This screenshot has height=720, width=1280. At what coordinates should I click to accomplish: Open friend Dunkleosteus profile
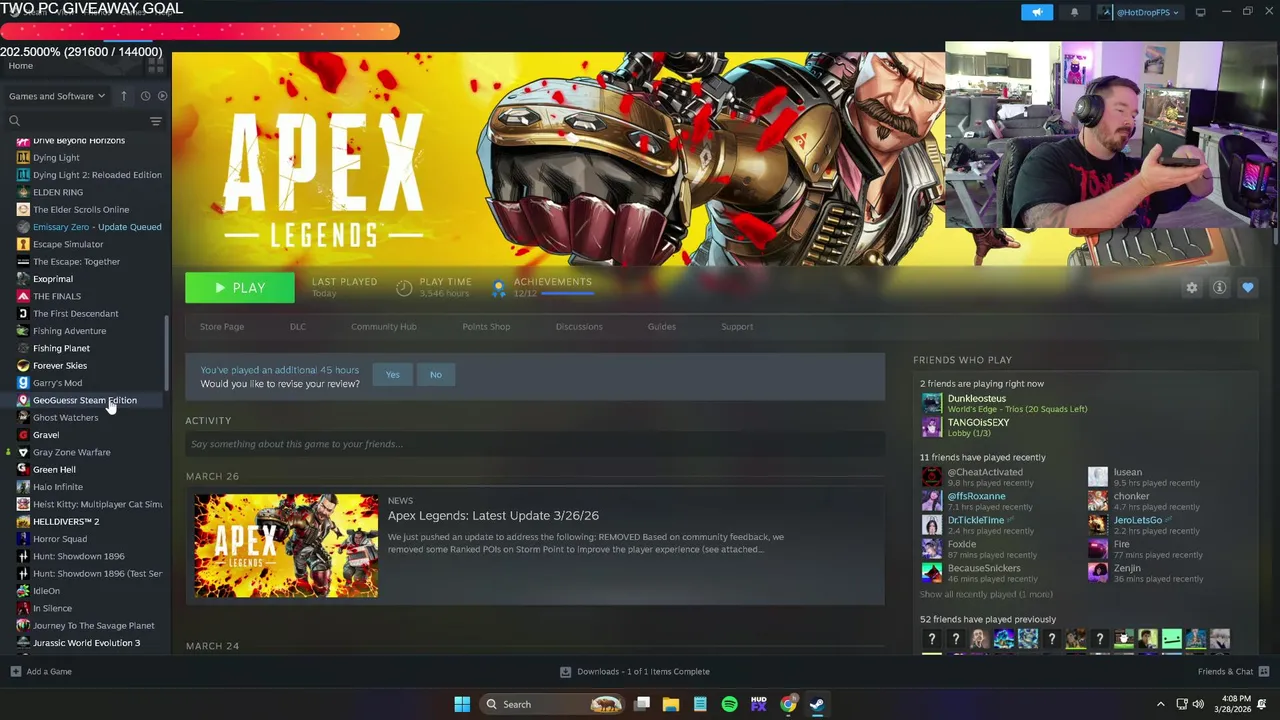point(976,399)
